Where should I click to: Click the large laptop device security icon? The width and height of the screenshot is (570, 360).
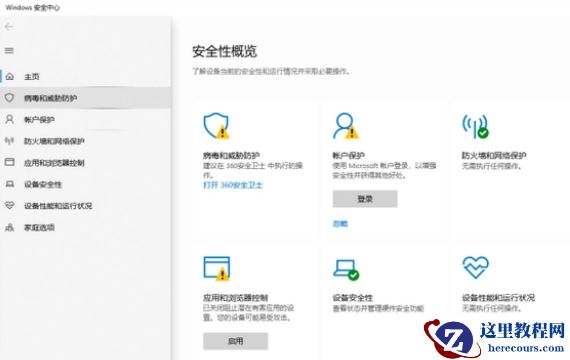(x=346, y=269)
